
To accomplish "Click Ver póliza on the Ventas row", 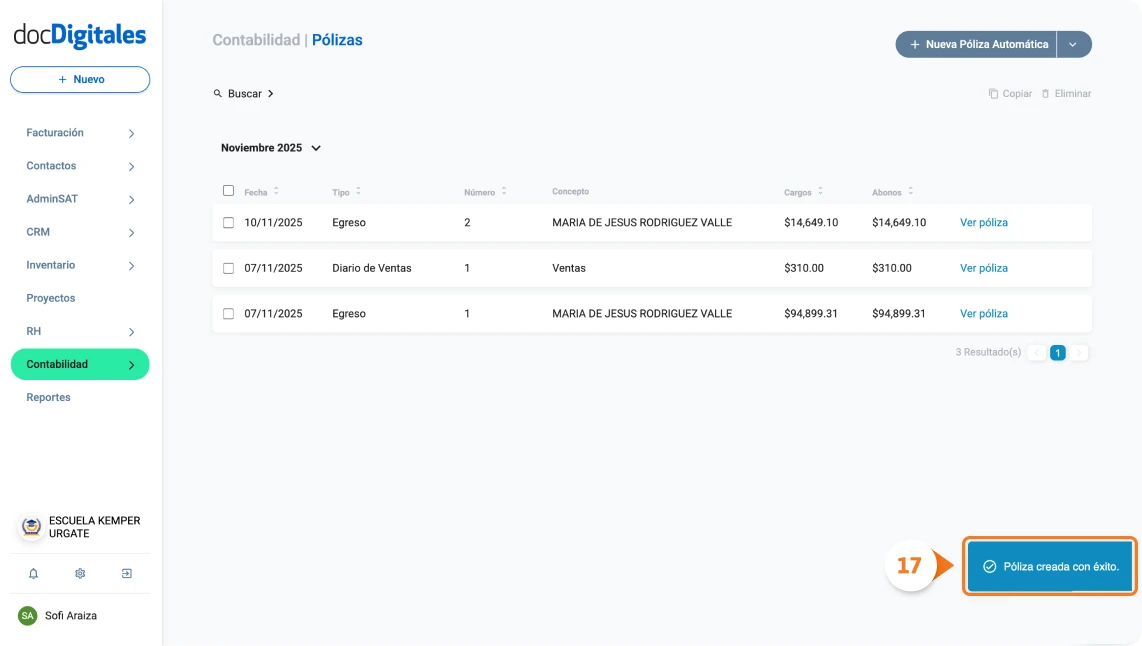I will pyautogui.click(x=983, y=267).
